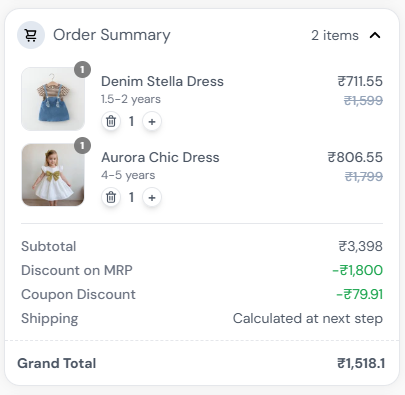Click the shopping cart icon beside Order Summary
The width and height of the screenshot is (405, 395).
[31, 35]
